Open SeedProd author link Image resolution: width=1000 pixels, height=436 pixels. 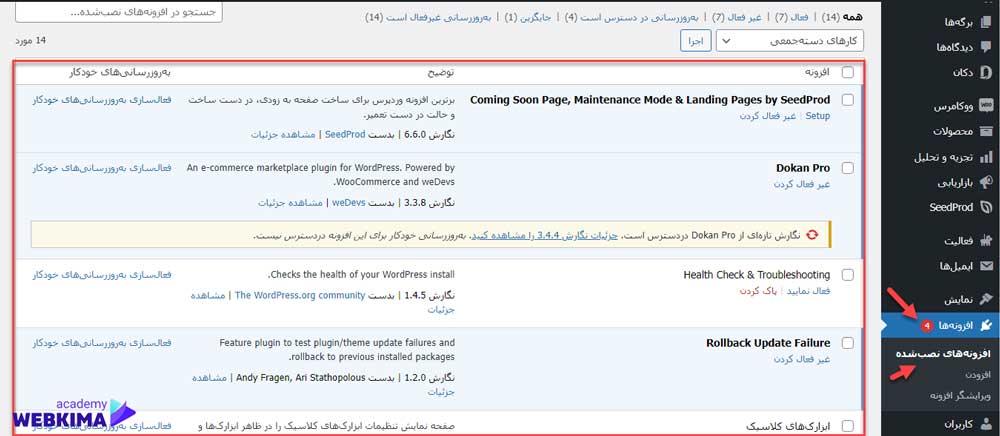pos(345,134)
